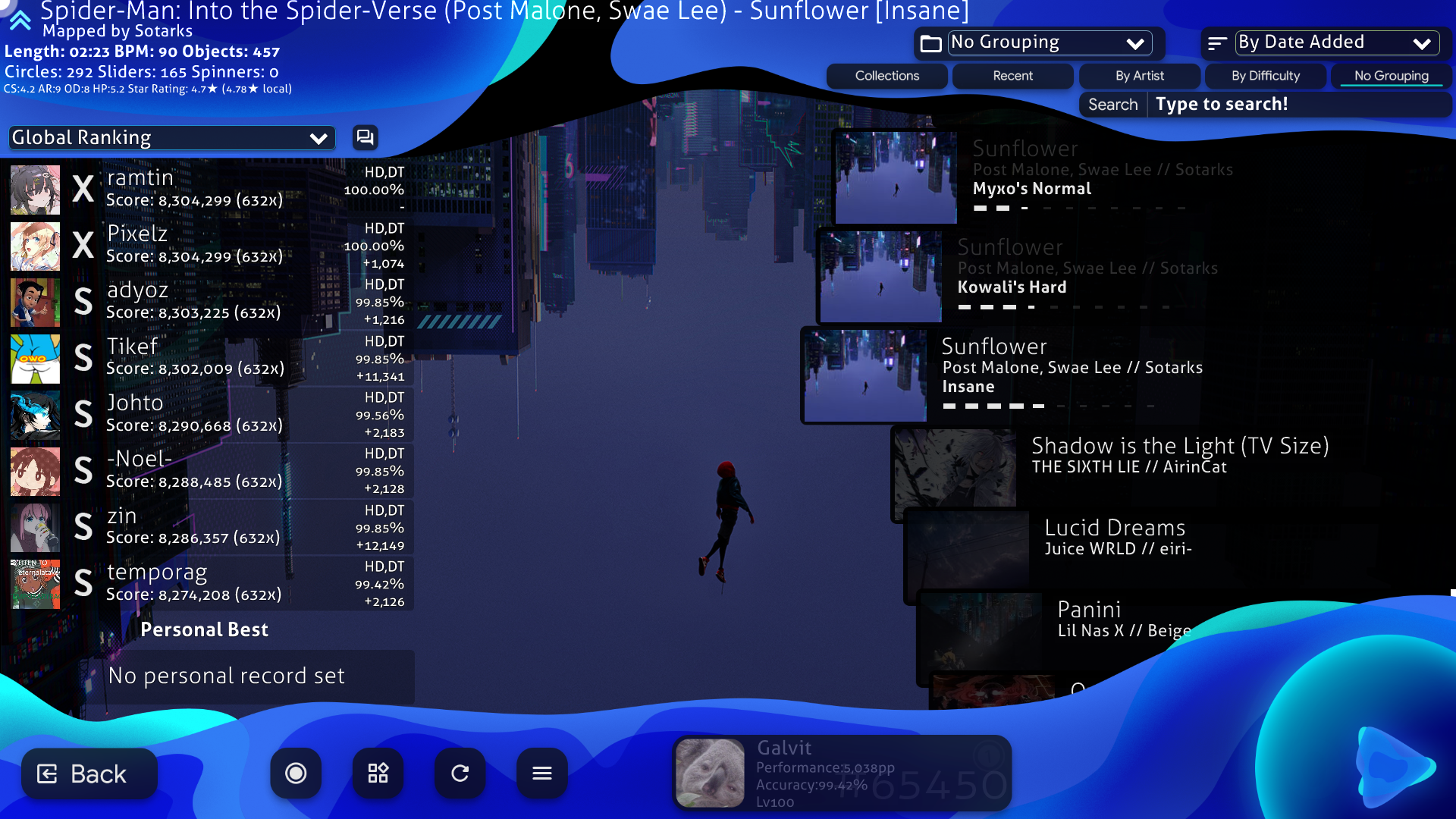1456x819 pixels.
Task: Open -Noel-'s avatar in leaderboard
Action: point(35,471)
